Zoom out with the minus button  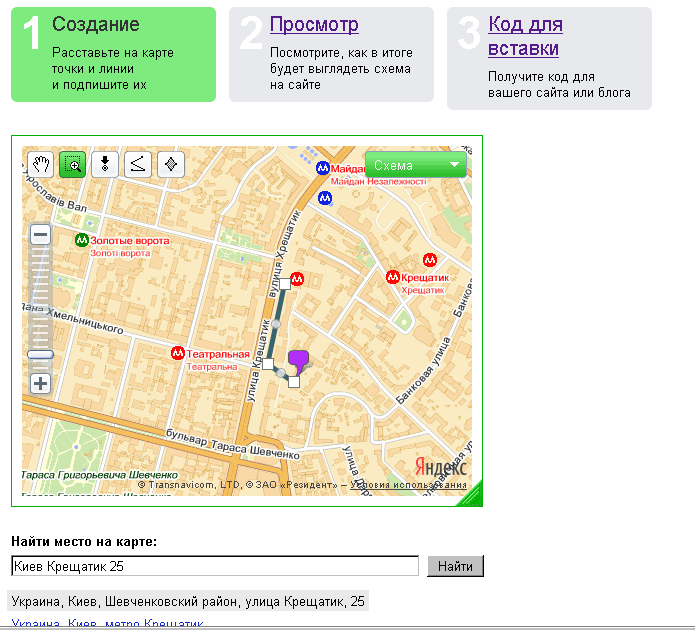pos(40,235)
